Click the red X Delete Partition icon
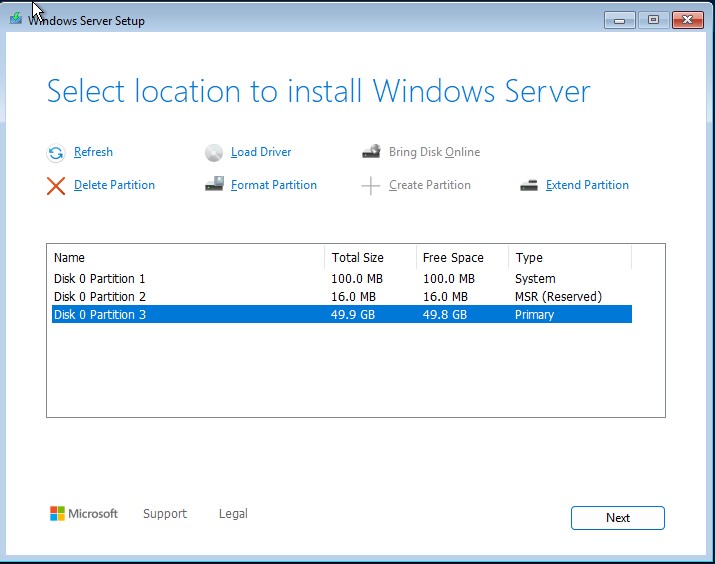Image resolution: width=715 pixels, height=564 pixels. (x=56, y=185)
